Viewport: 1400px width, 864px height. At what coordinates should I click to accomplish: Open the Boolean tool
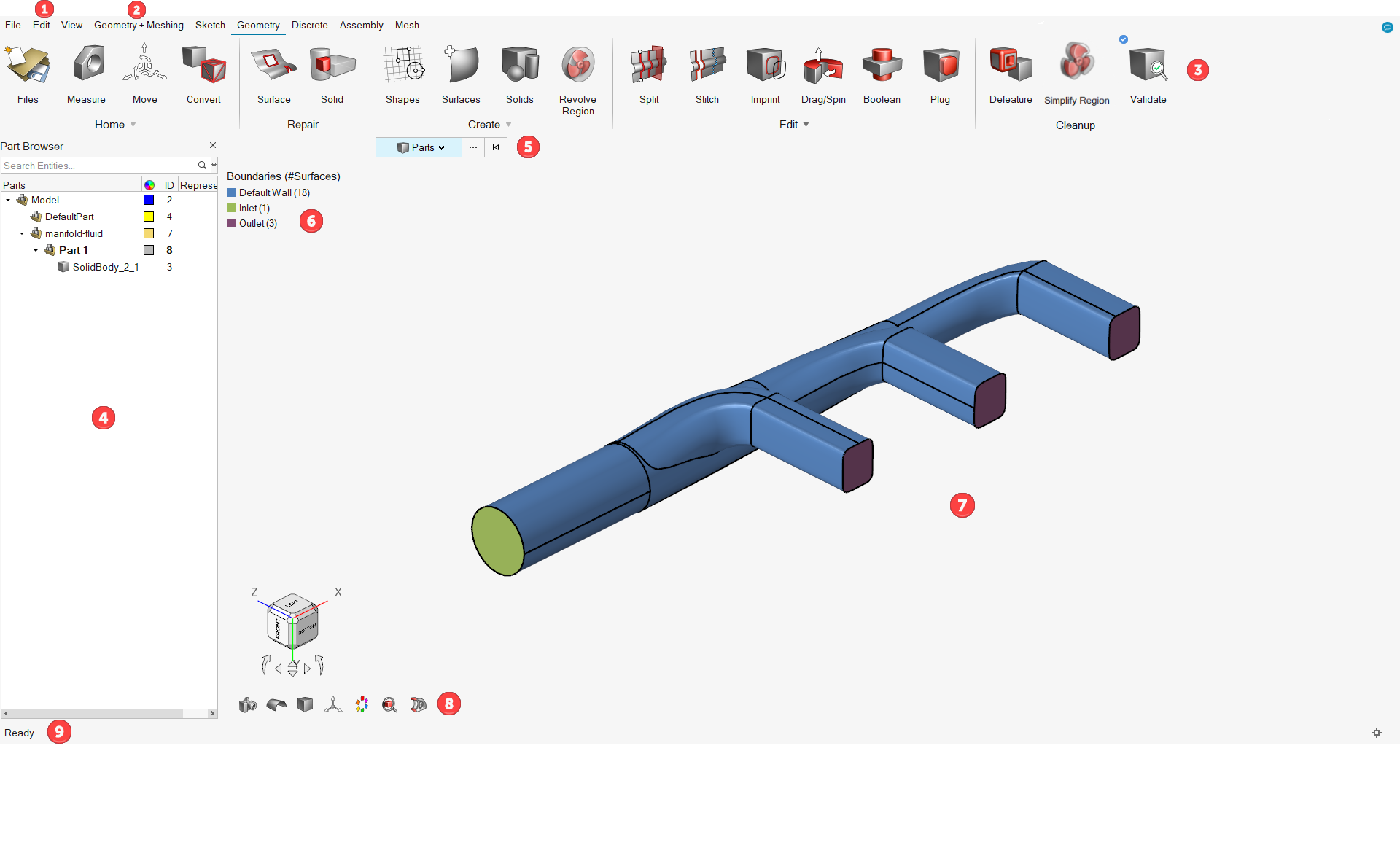coord(882,74)
